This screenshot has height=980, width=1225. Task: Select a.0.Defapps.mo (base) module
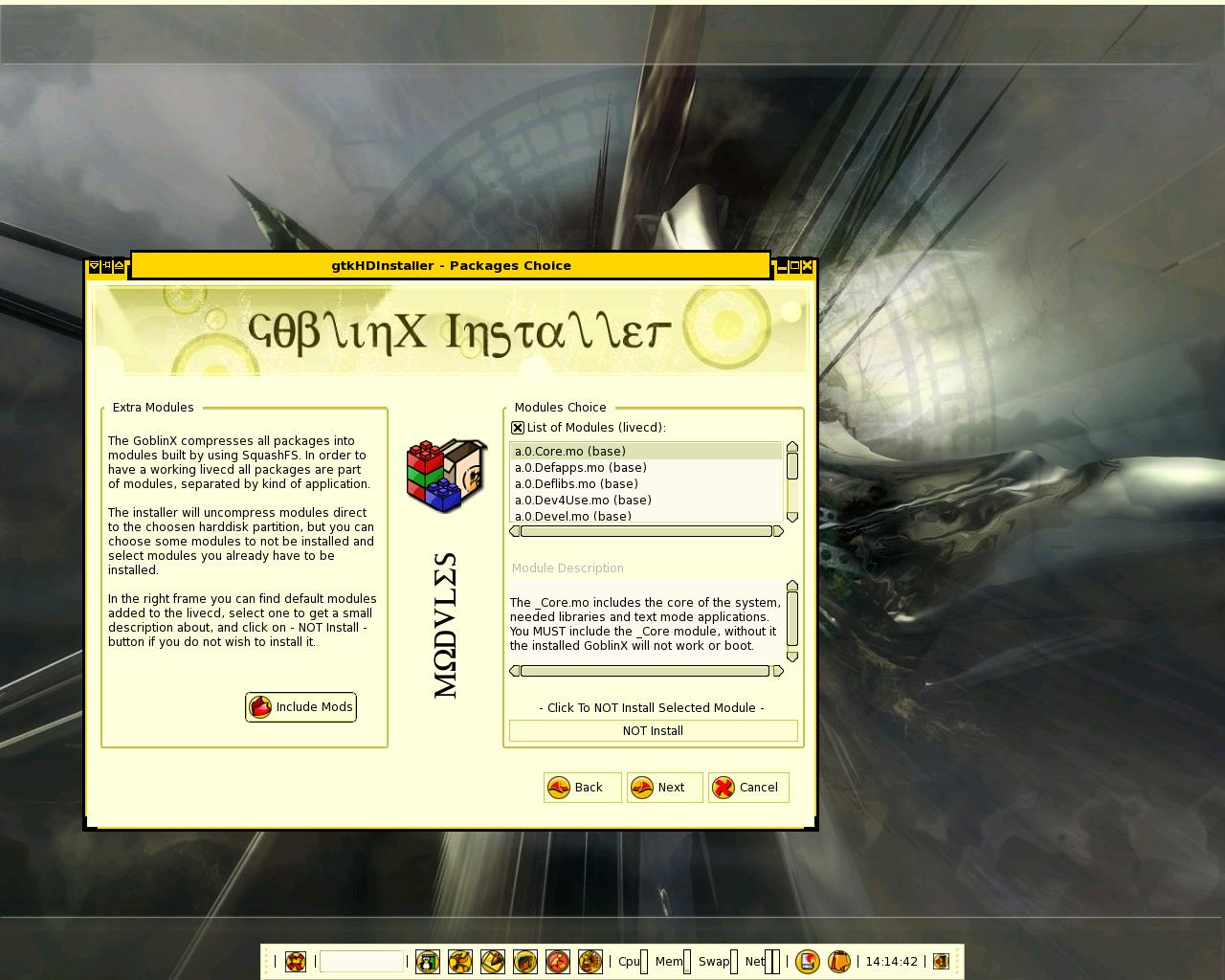[646, 467]
